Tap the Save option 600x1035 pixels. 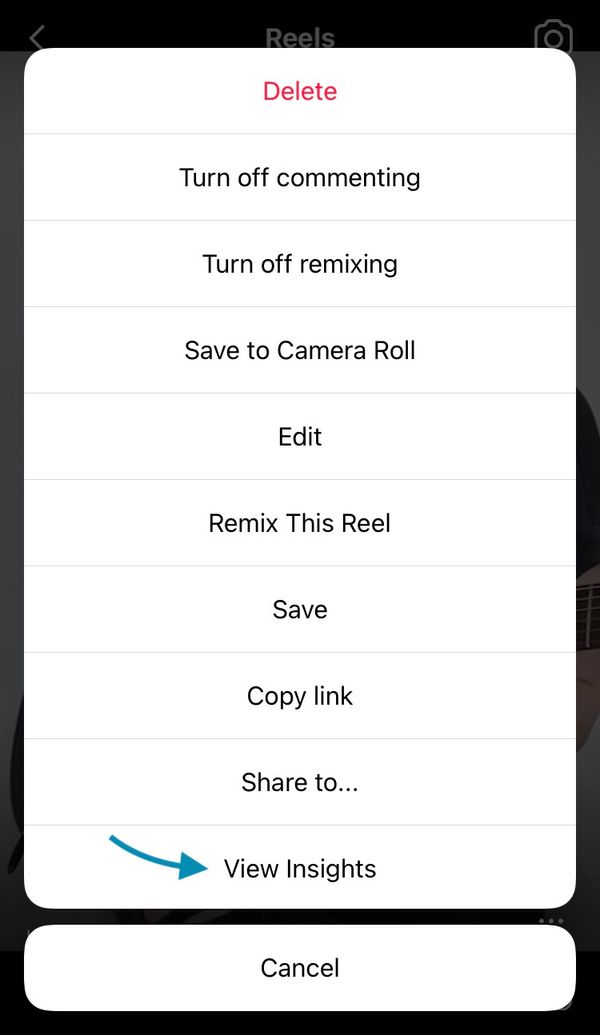pos(300,609)
